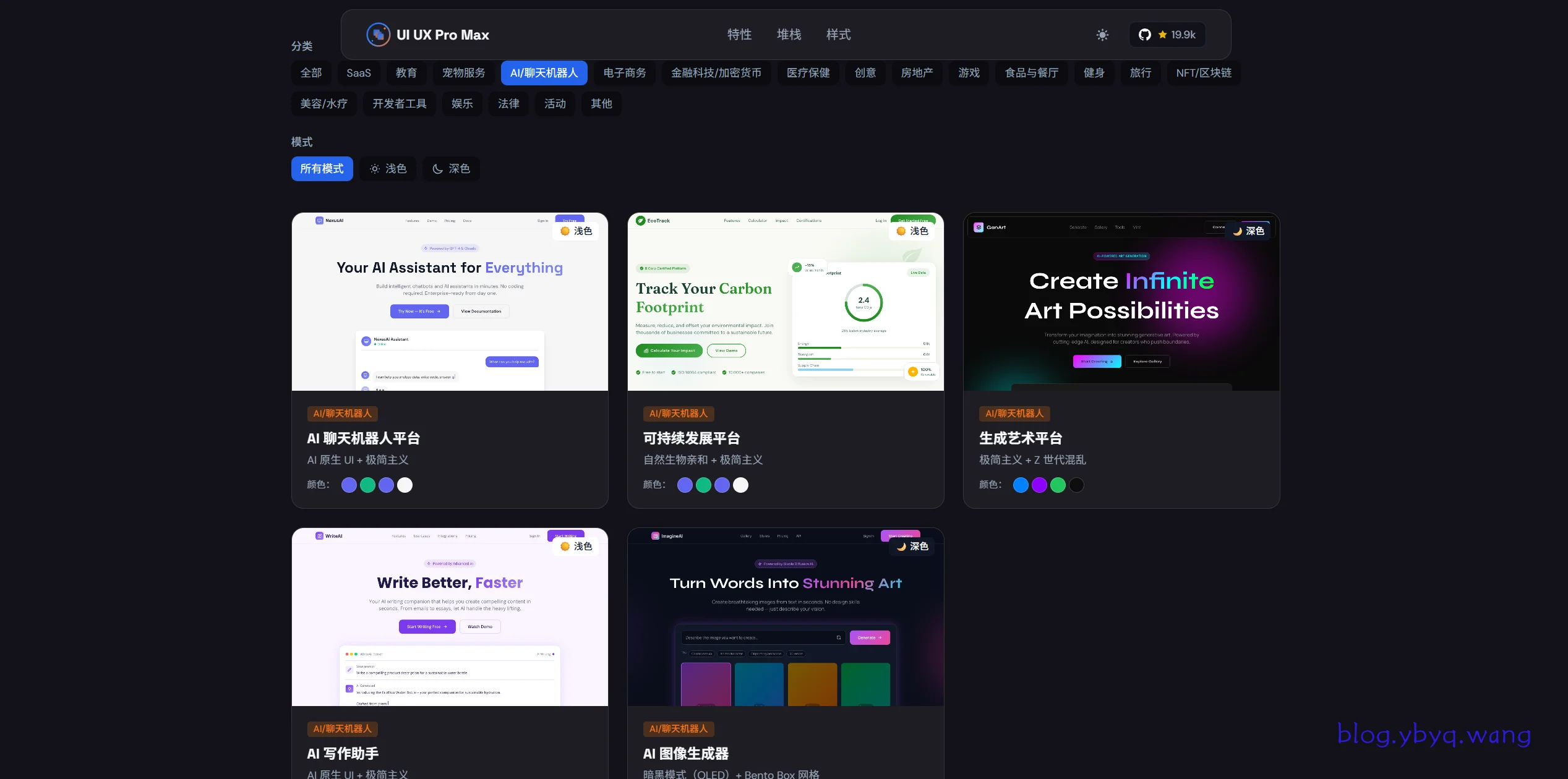Switch the mode filter to 深色

coord(451,169)
